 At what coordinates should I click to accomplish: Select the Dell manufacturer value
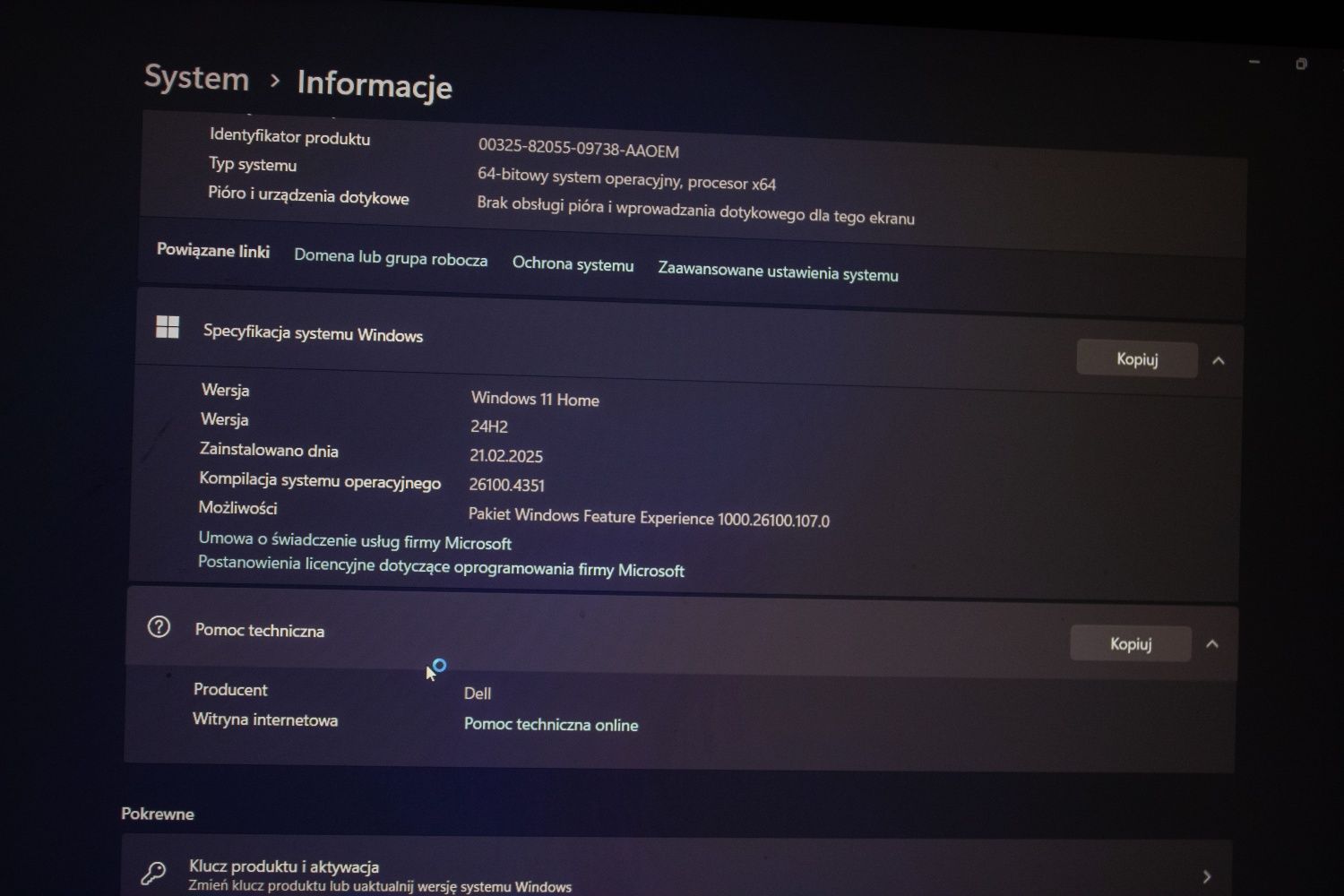pos(478,693)
